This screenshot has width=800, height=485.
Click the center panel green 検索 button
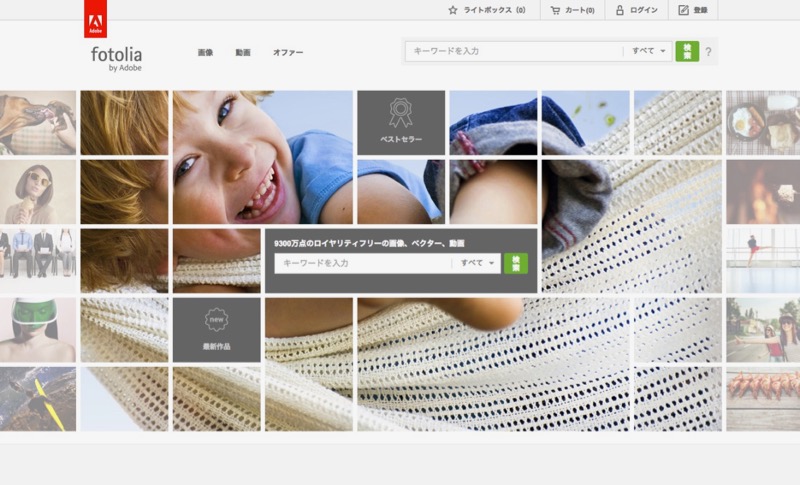516,263
